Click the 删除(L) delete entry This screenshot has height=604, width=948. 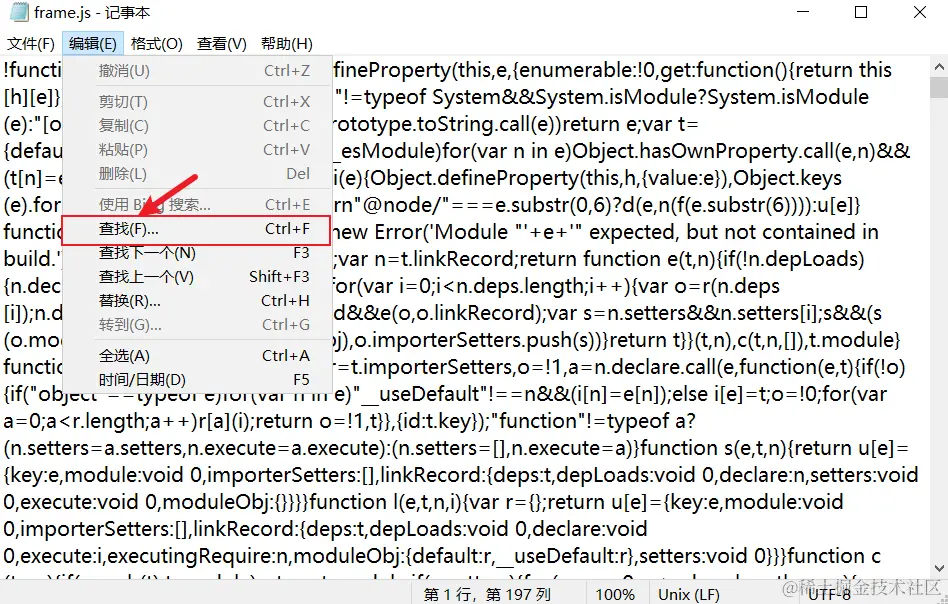pyautogui.click(x=196, y=174)
